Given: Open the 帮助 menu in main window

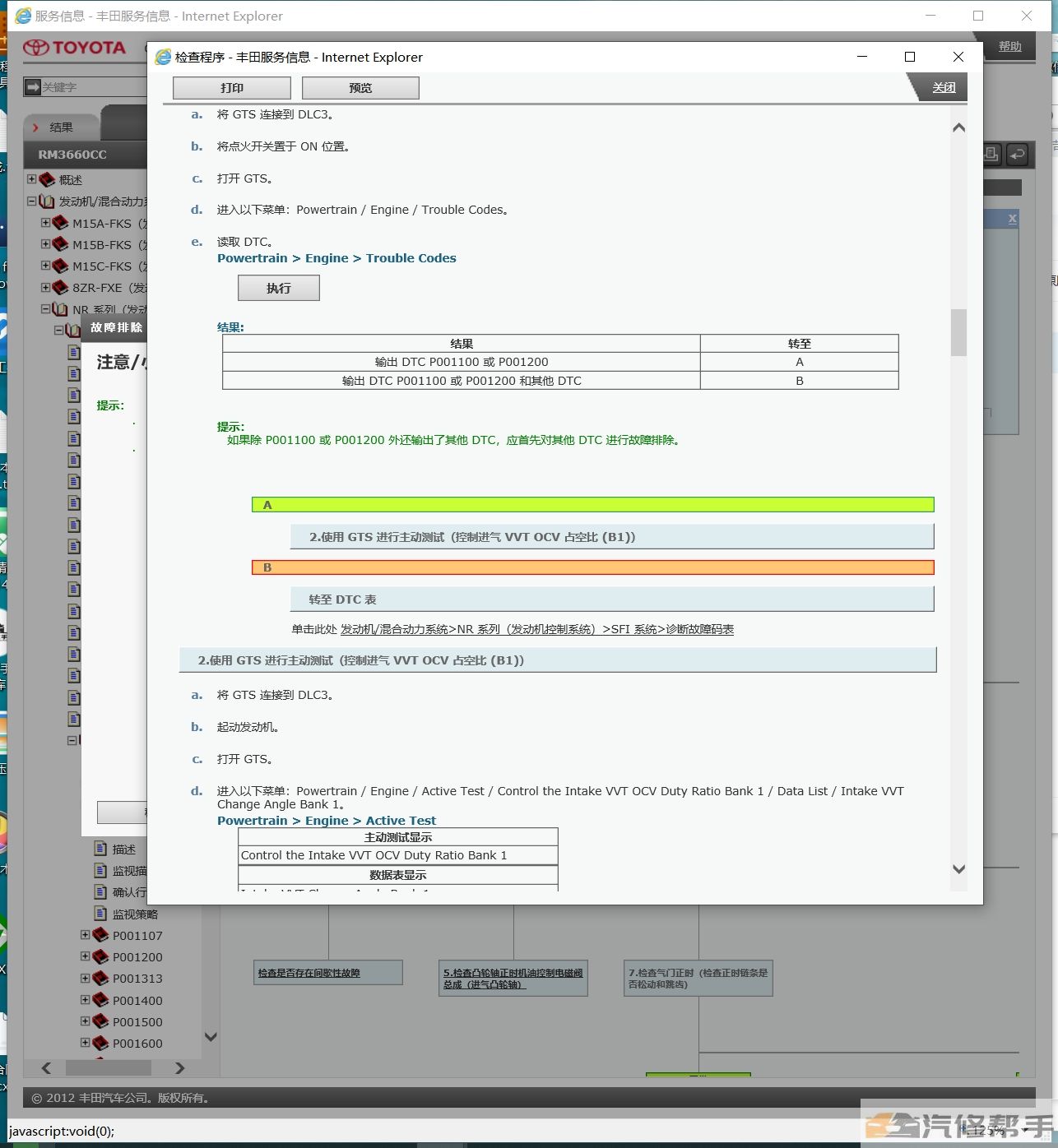Looking at the screenshot, I should point(1009,46).
